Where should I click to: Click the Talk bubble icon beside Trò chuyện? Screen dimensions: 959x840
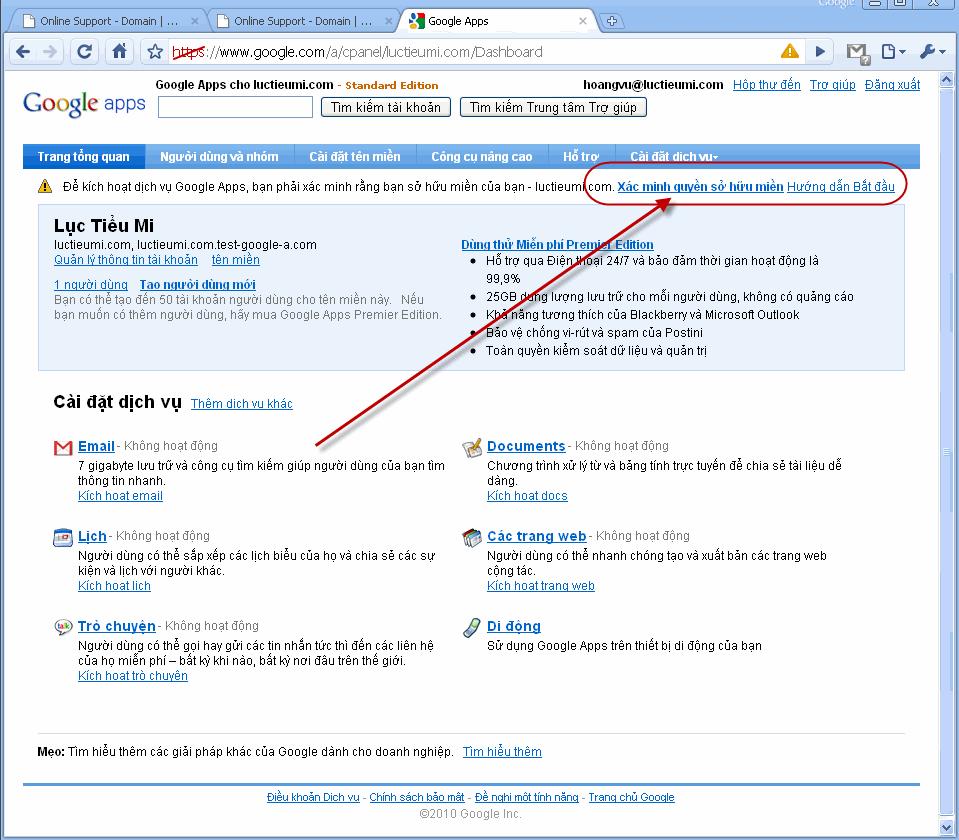coord(63,627)
